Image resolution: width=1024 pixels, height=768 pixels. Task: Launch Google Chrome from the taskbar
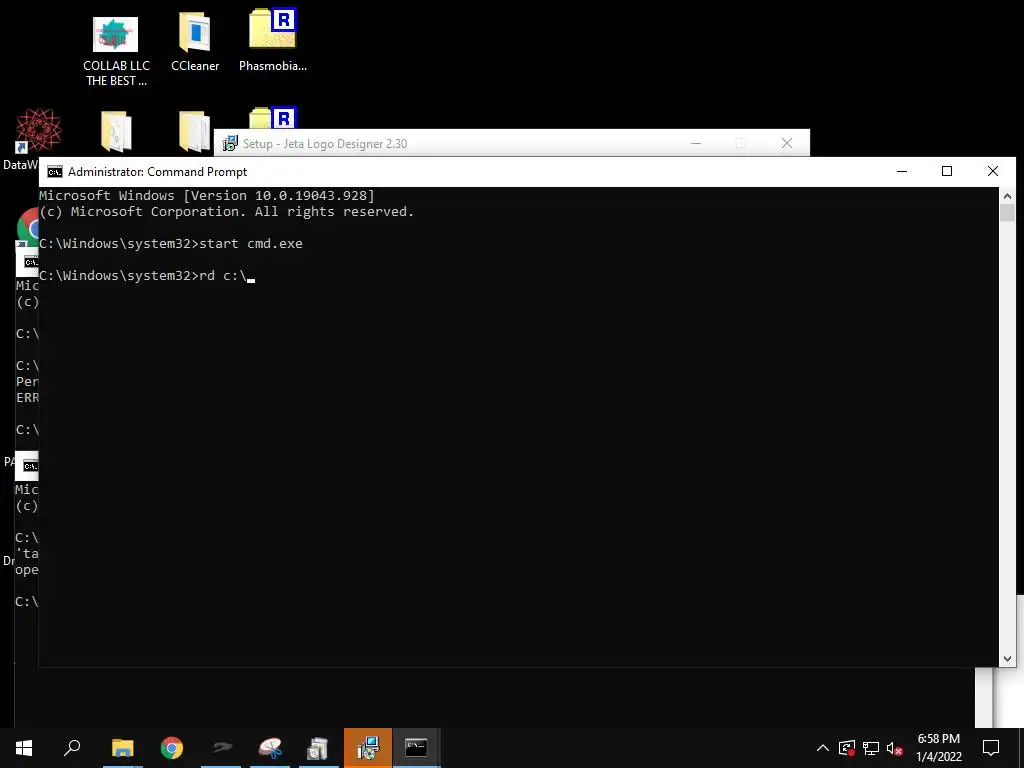tap(172, 748)
